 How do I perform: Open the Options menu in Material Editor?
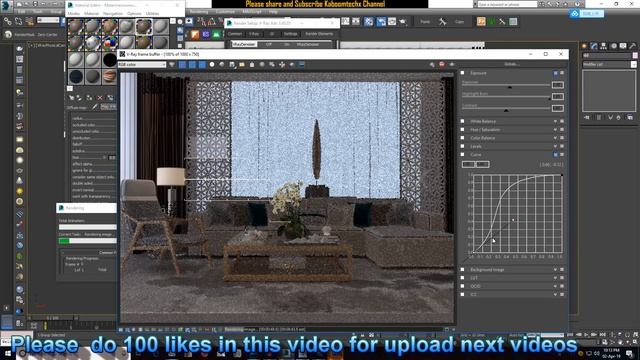[134, 13]
